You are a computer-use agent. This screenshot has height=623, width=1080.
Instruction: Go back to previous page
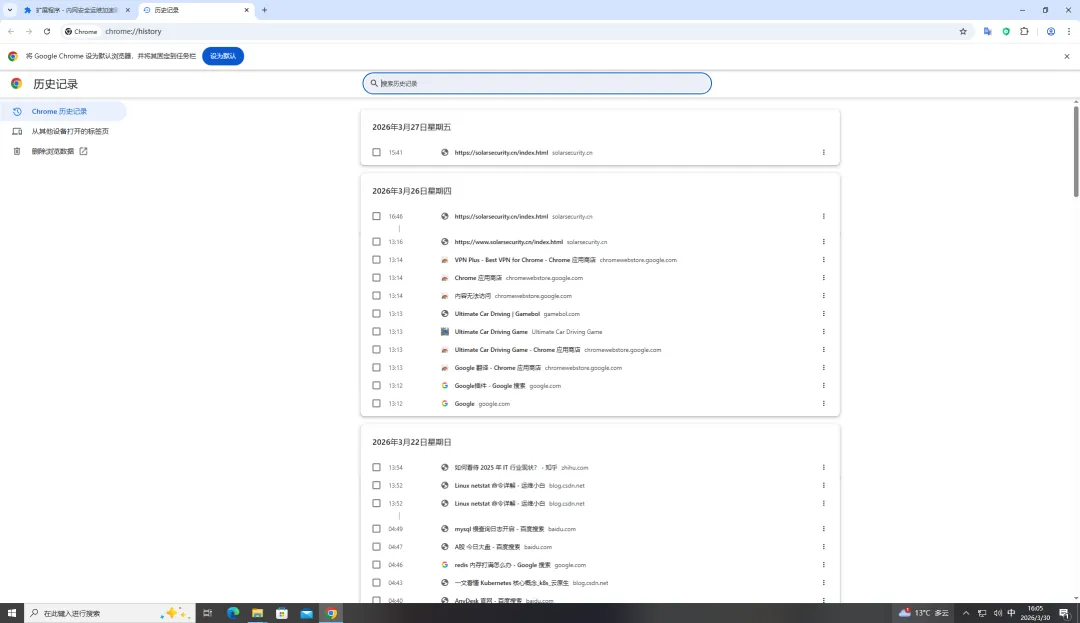point(11,31)
